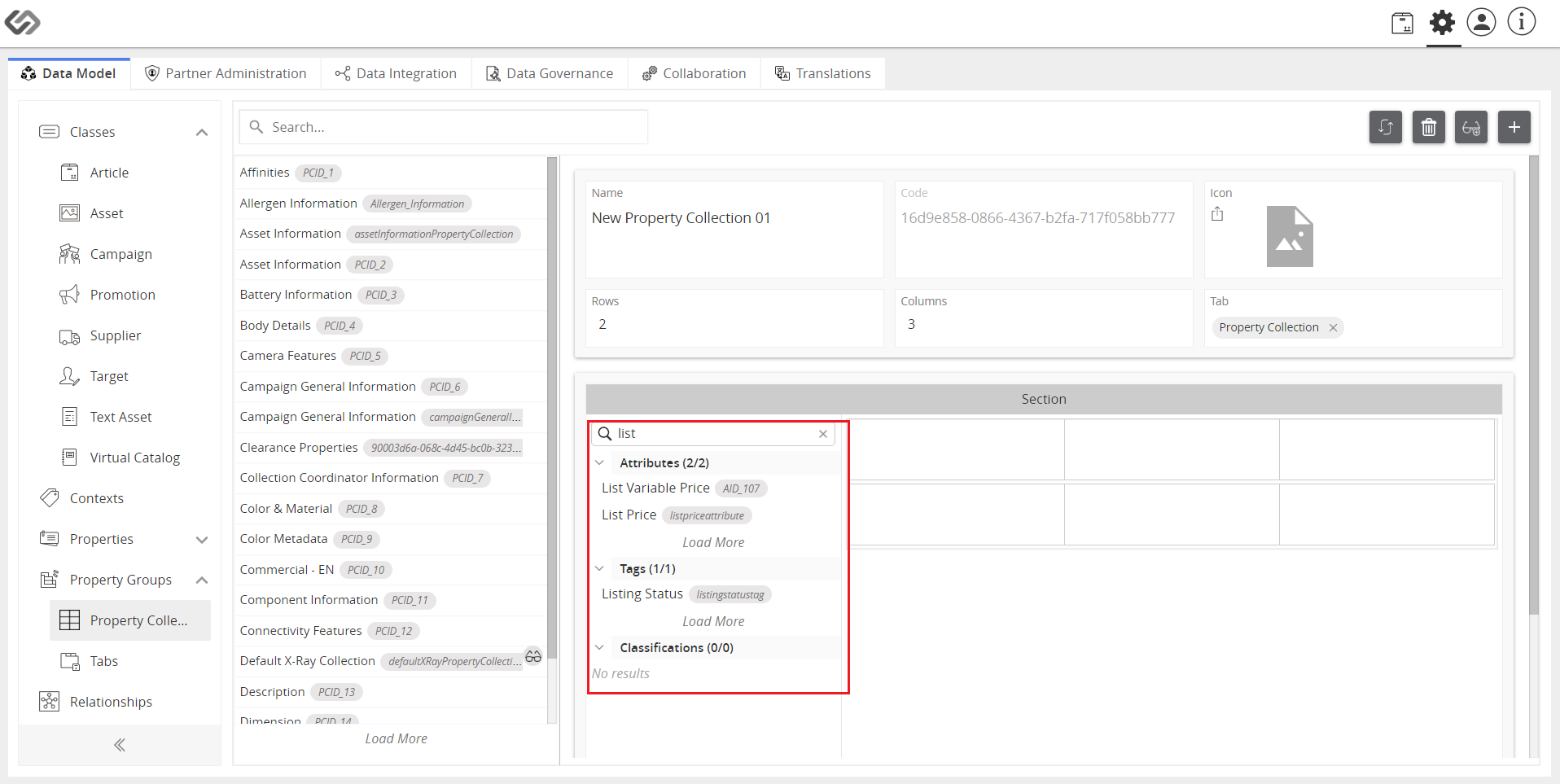Collapse the Tags (1/1) group
The height and width of the screenshot is (784, 1560).
(x=600, y=568)
